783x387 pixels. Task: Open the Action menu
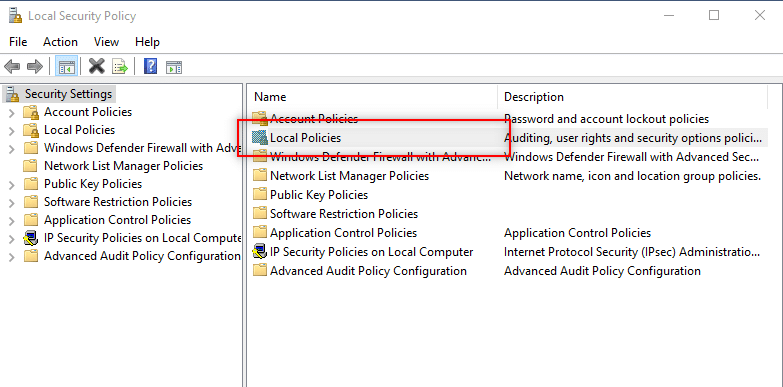[x=60, y=42]
